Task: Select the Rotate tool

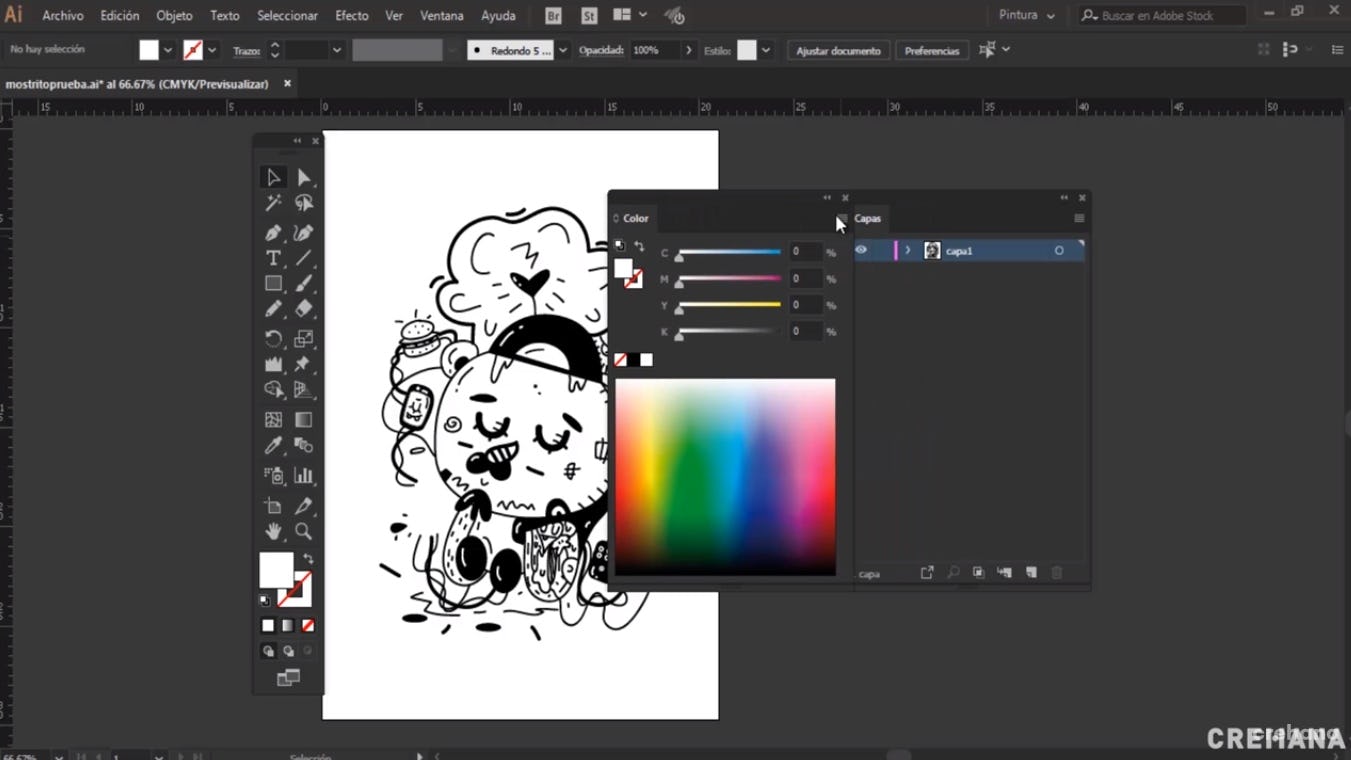Action: tap(273, 339)
